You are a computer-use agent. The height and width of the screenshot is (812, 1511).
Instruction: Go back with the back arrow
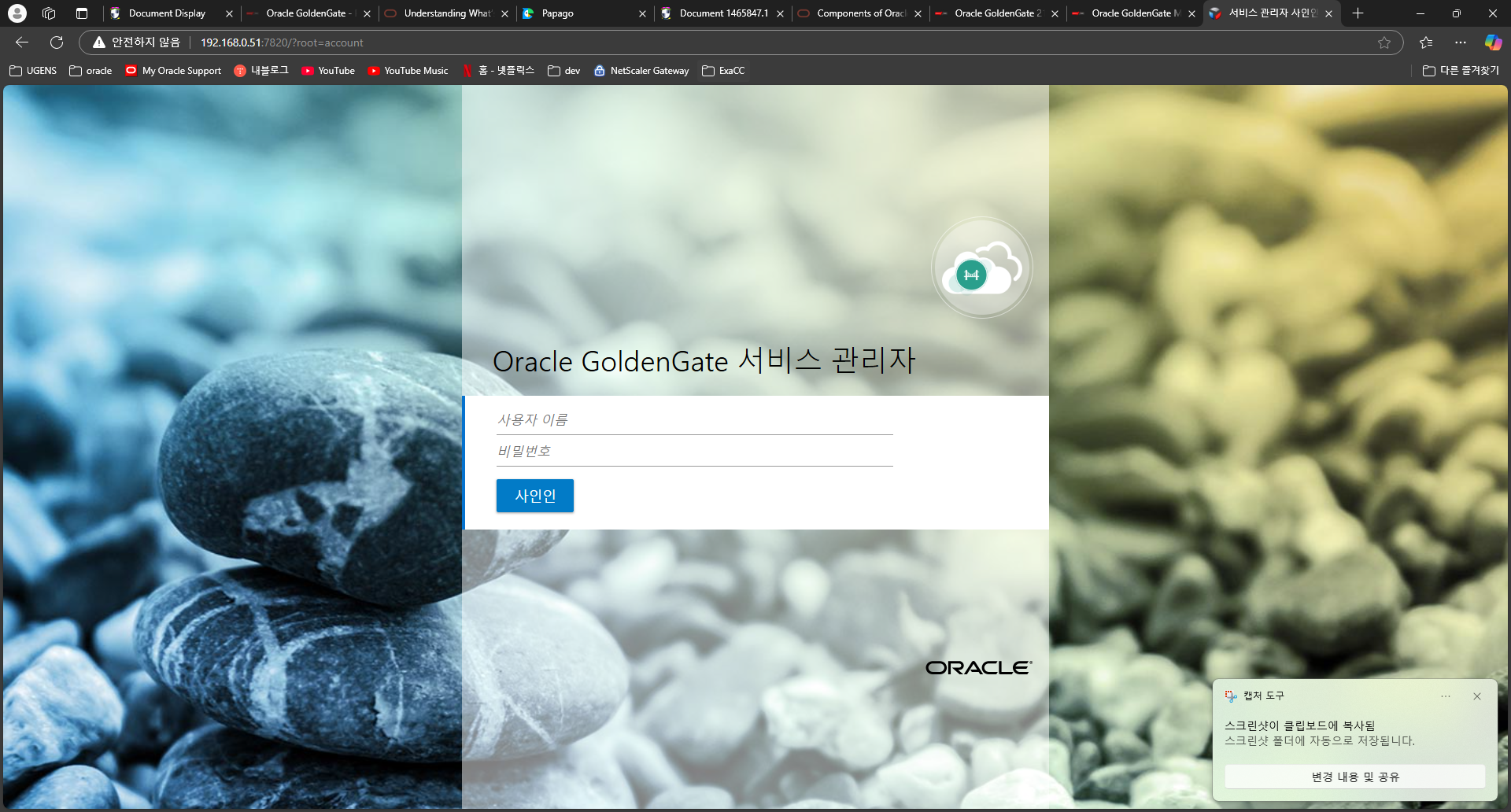pos(22,42)
